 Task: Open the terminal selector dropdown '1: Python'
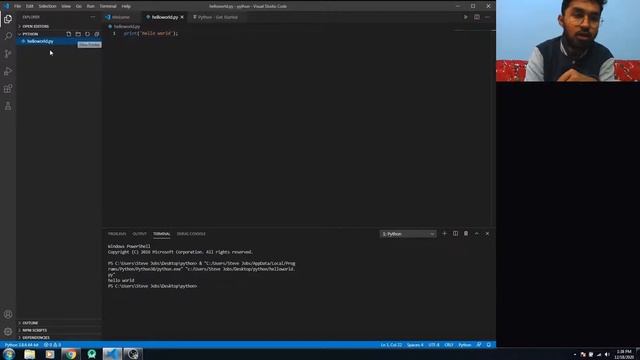click(408, 234)
